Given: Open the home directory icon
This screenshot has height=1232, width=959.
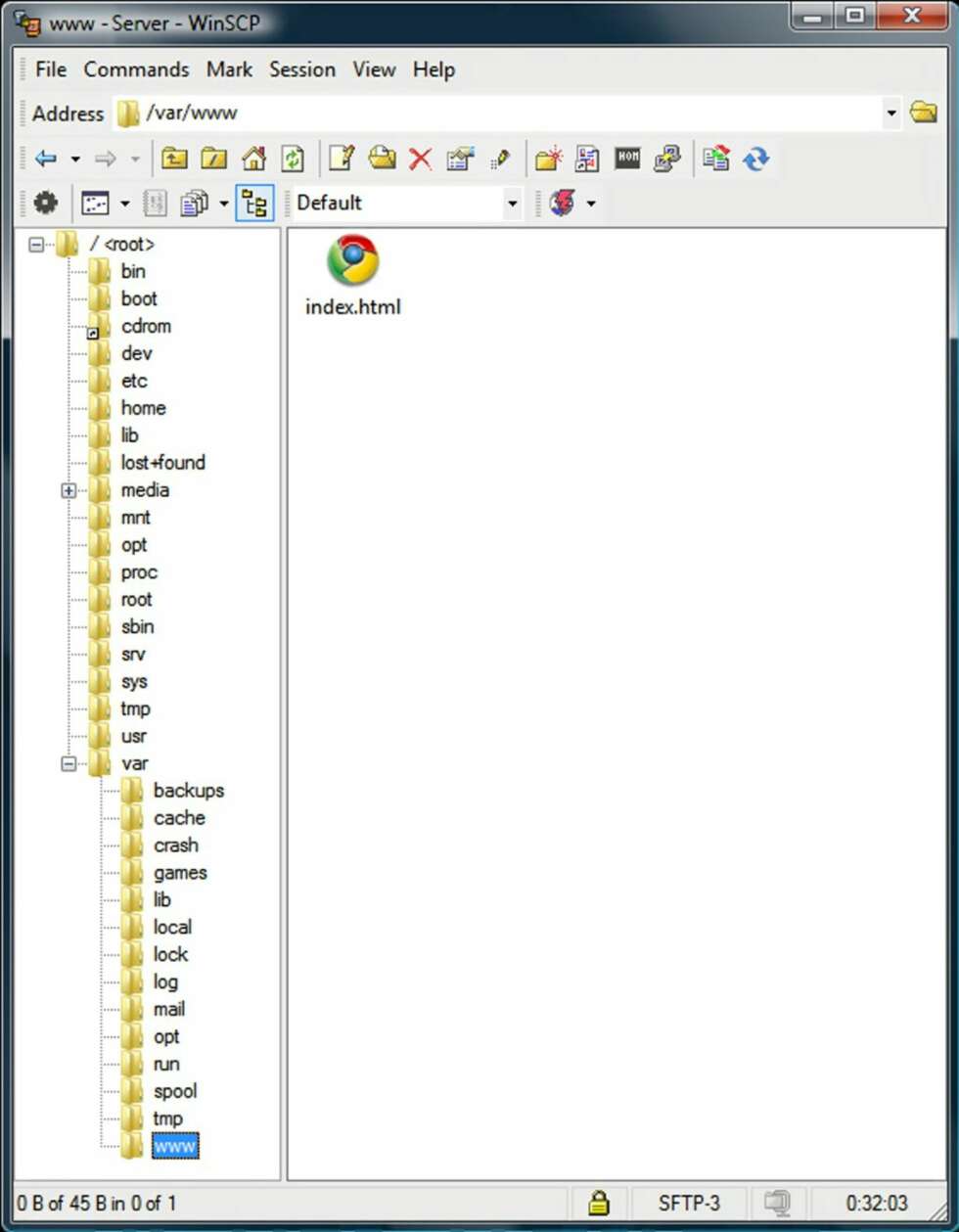Looking at the screenshot, I should pos(253,159).
